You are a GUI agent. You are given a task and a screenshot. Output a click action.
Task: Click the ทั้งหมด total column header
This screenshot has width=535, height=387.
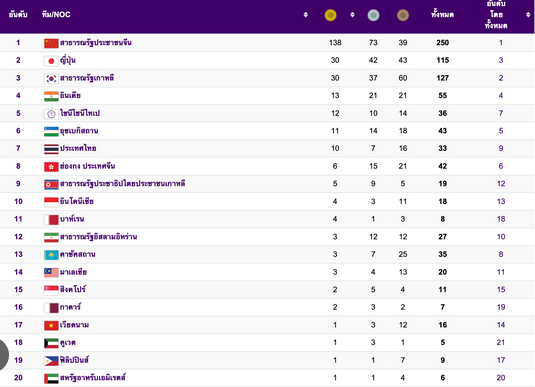442,15
